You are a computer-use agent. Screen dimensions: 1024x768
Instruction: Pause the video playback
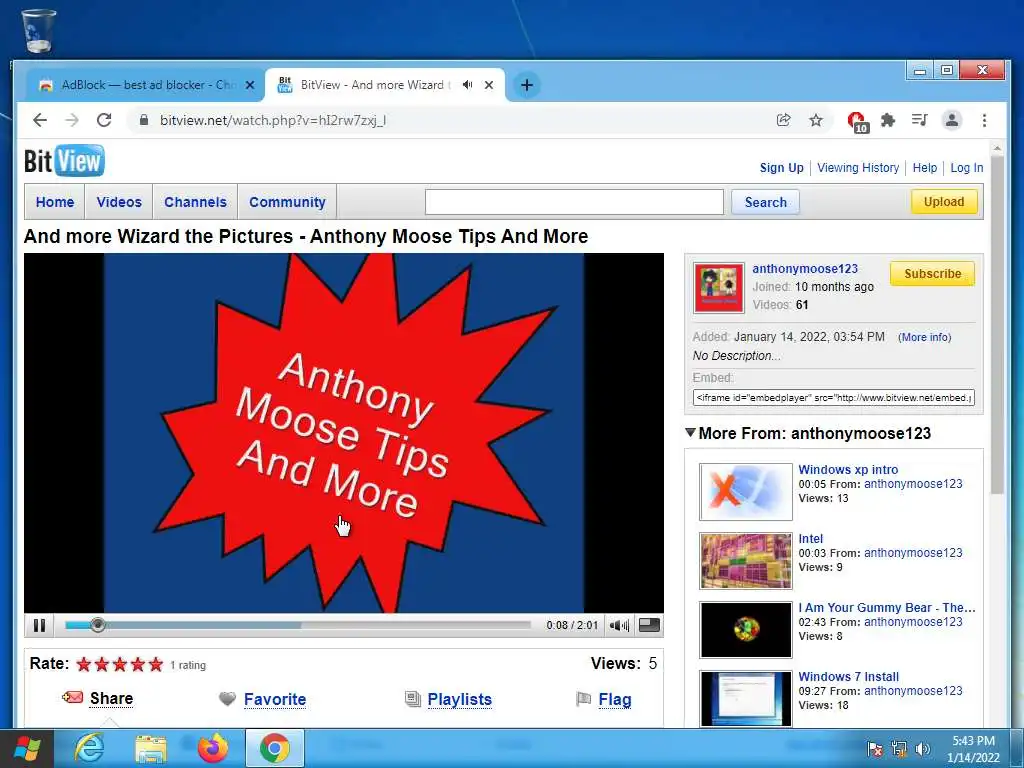[39, 626]
